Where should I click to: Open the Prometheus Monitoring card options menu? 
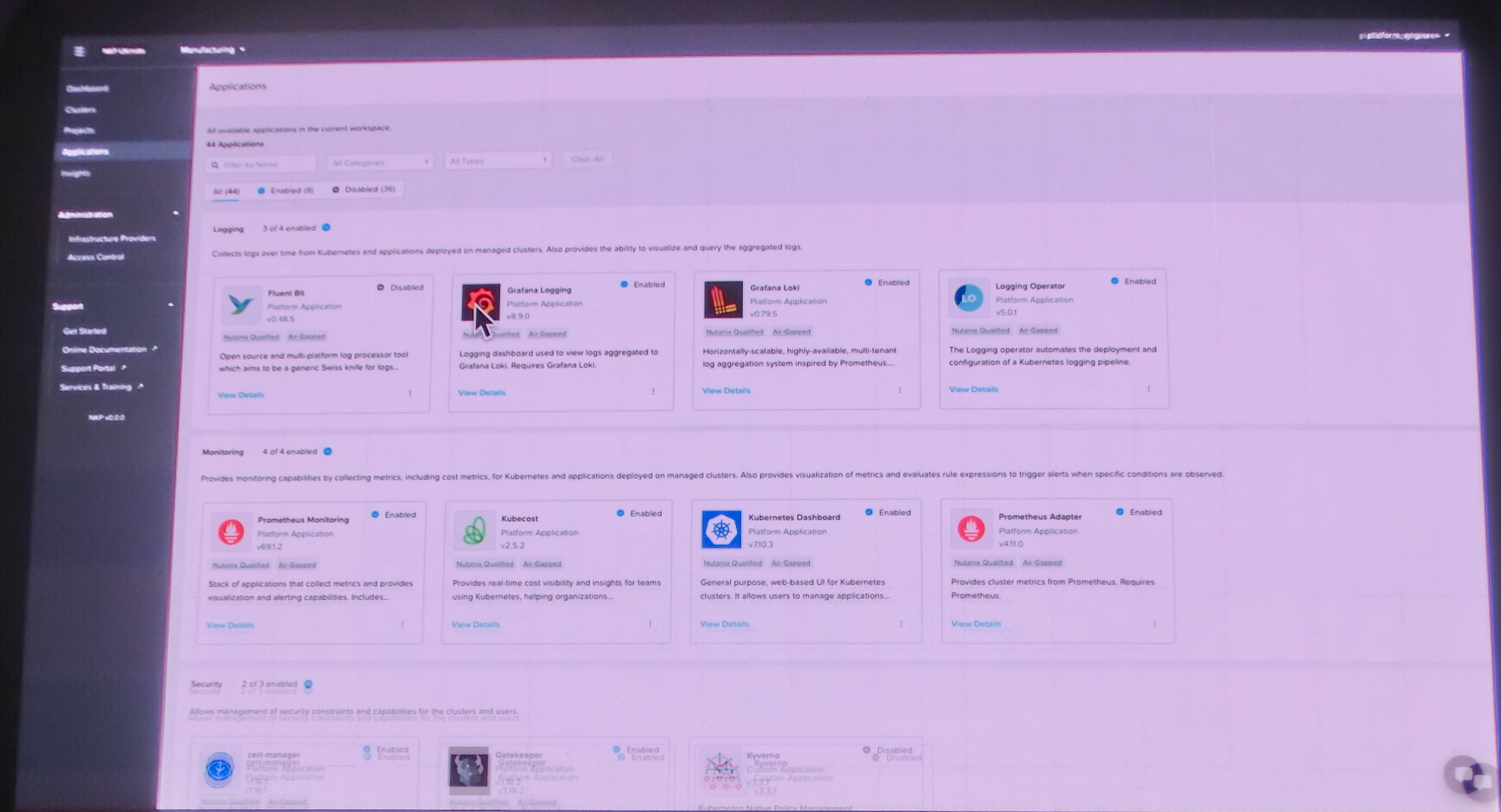402,625
